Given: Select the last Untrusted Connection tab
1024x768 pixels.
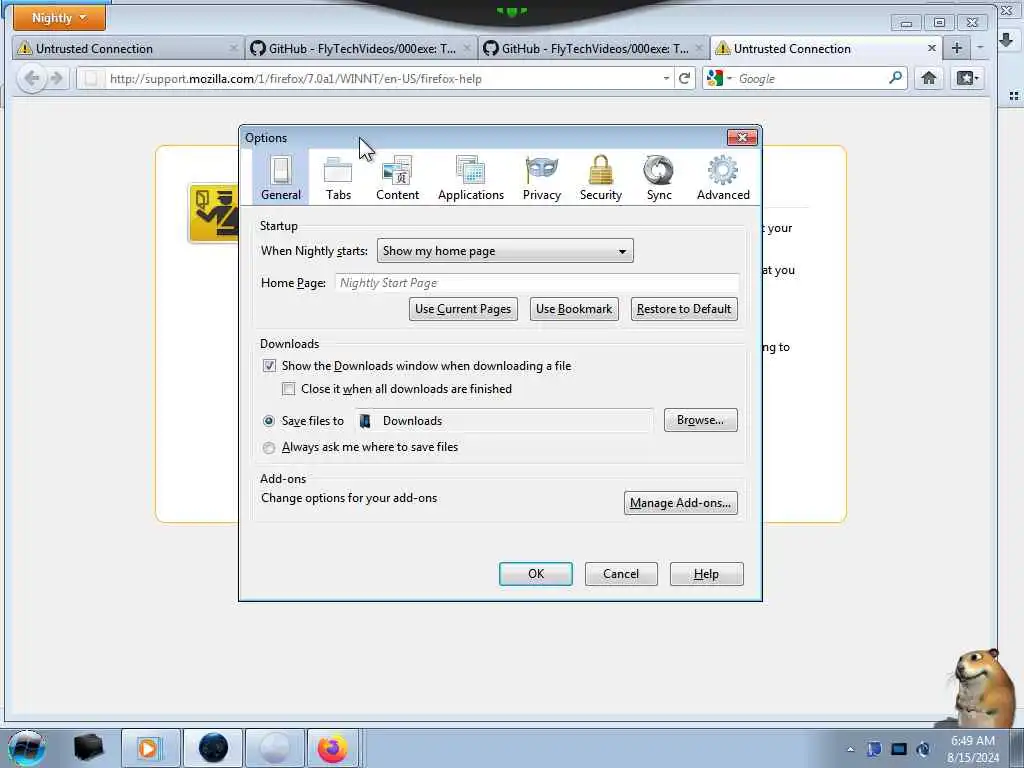Looking at the screenshot, I should [x=826, y=48].
